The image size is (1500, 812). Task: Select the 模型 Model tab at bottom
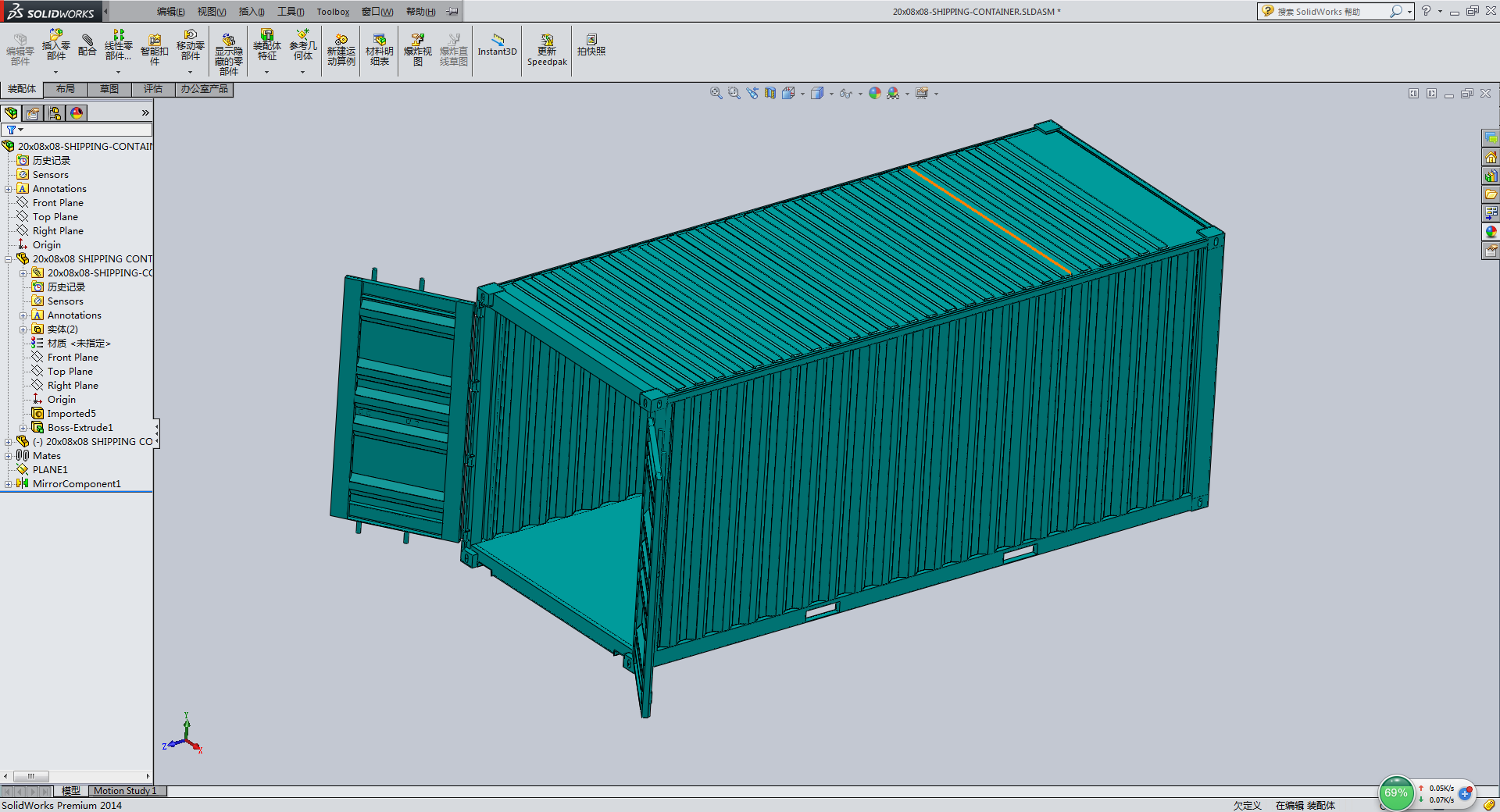pyautogui.click(x=71, y=791)
